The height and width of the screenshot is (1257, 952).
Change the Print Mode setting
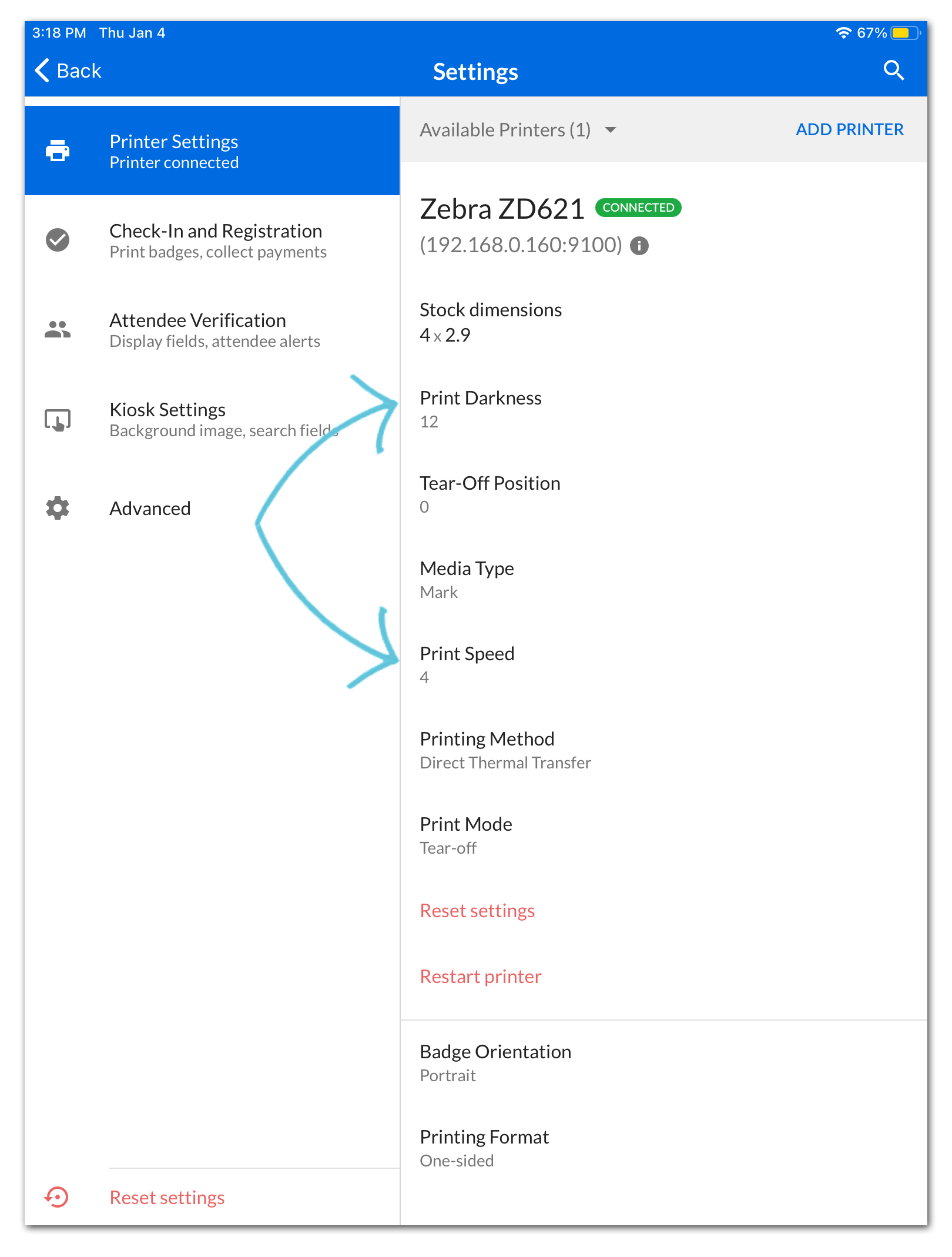pos(664,835)
